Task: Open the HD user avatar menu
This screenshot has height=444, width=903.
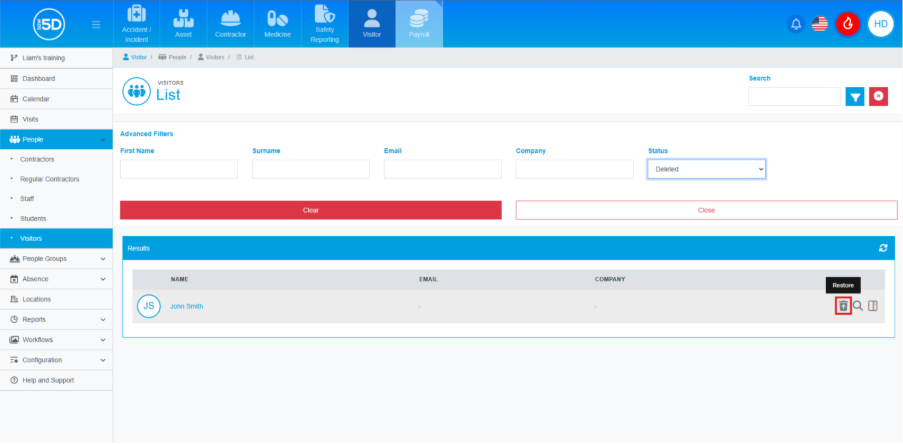Action: (880, 24)
